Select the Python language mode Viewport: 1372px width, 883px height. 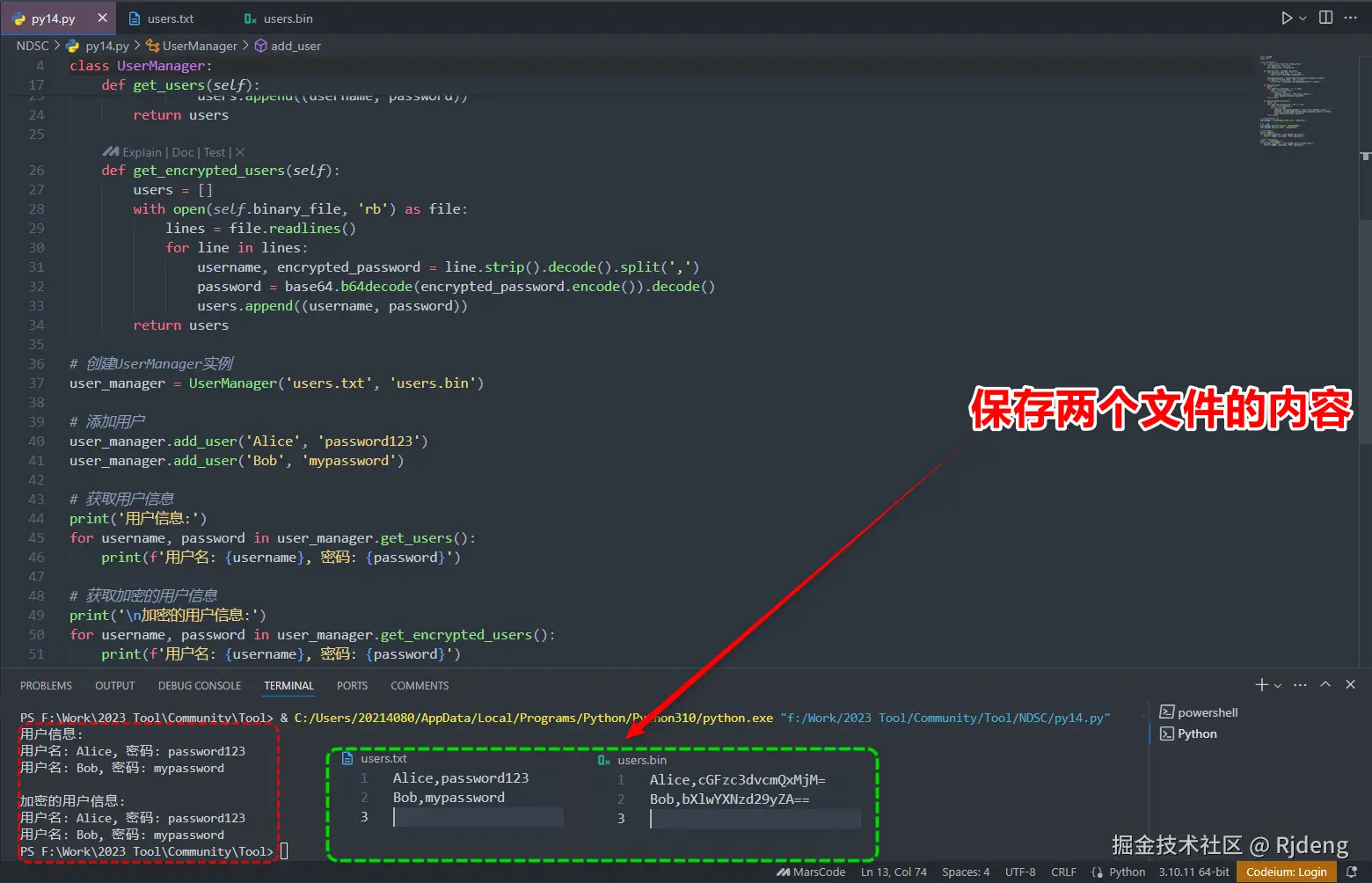[x=1127, y=872]
